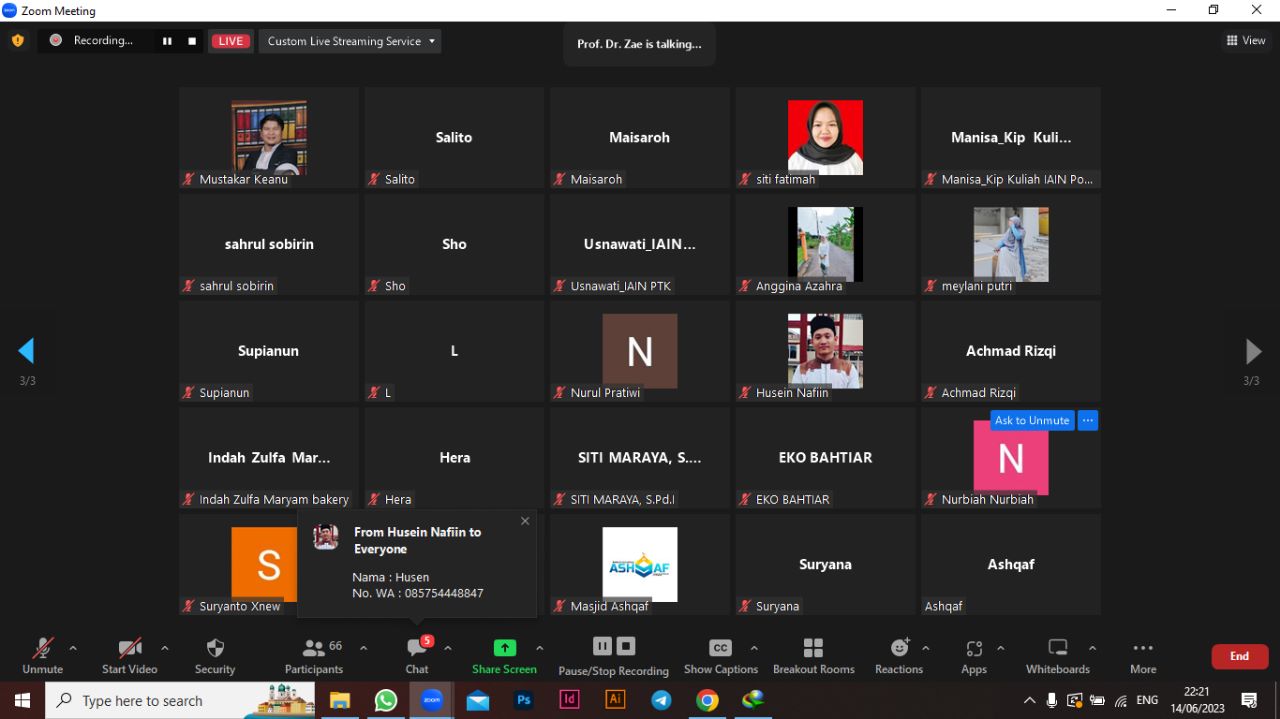The height and width of the screenshot is (719, 1280).
Task: Click the encryption shield icon at top left
Action: [17, 41]
